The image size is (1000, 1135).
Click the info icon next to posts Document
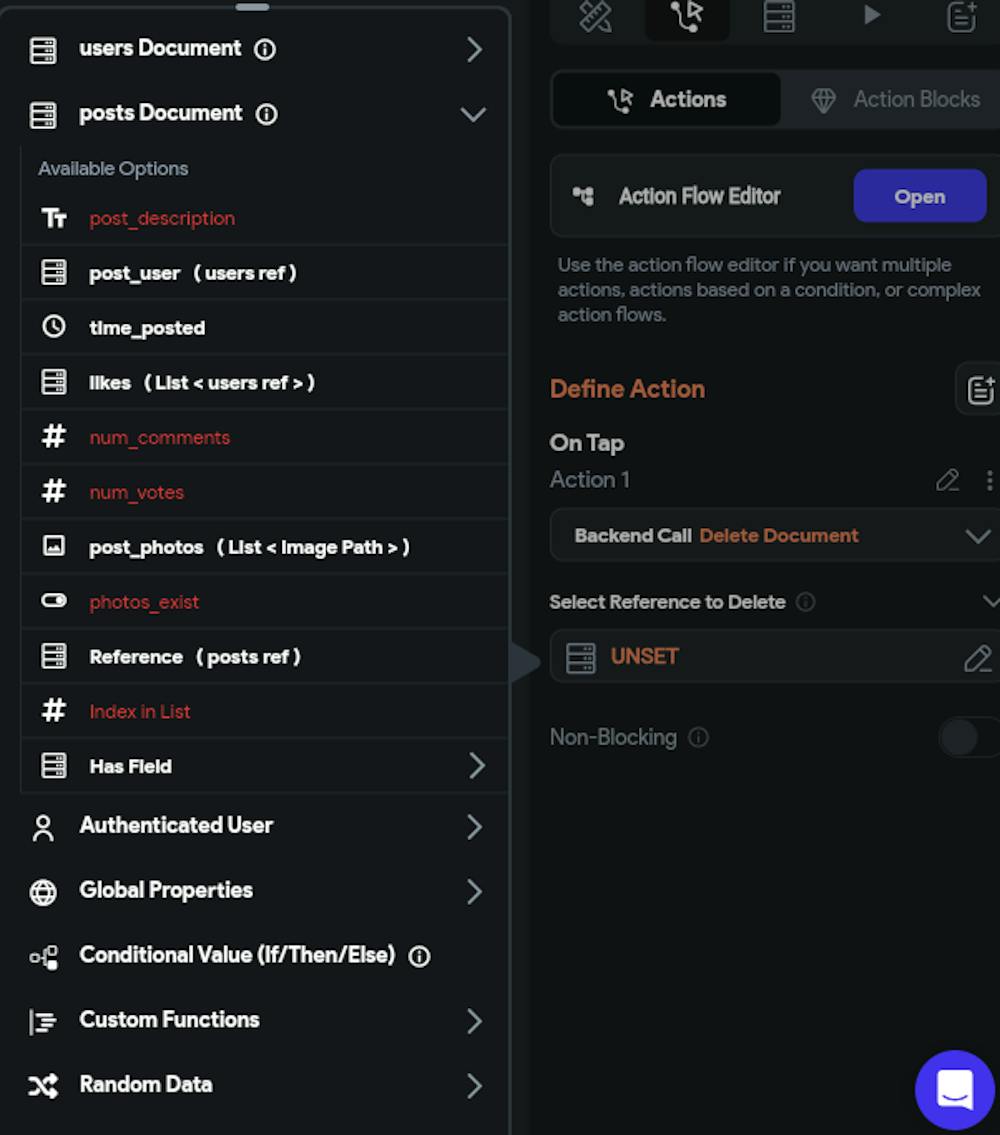[265, 113]
